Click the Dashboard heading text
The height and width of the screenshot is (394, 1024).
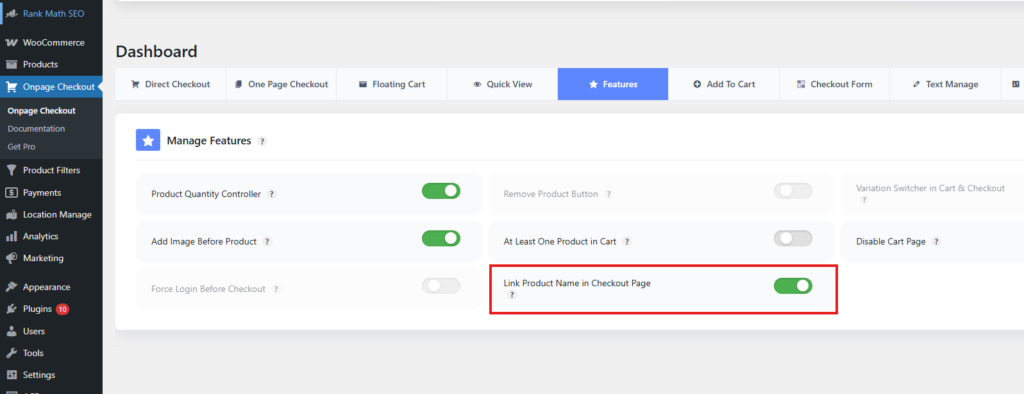156,52
